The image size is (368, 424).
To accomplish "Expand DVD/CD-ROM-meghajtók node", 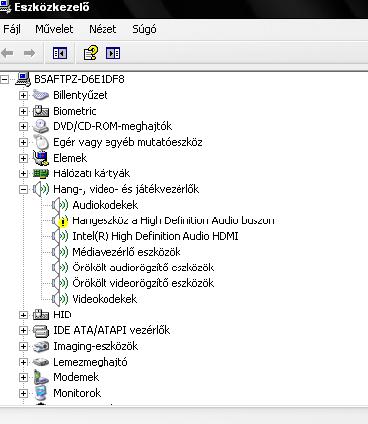I will [x=23, y=127].
